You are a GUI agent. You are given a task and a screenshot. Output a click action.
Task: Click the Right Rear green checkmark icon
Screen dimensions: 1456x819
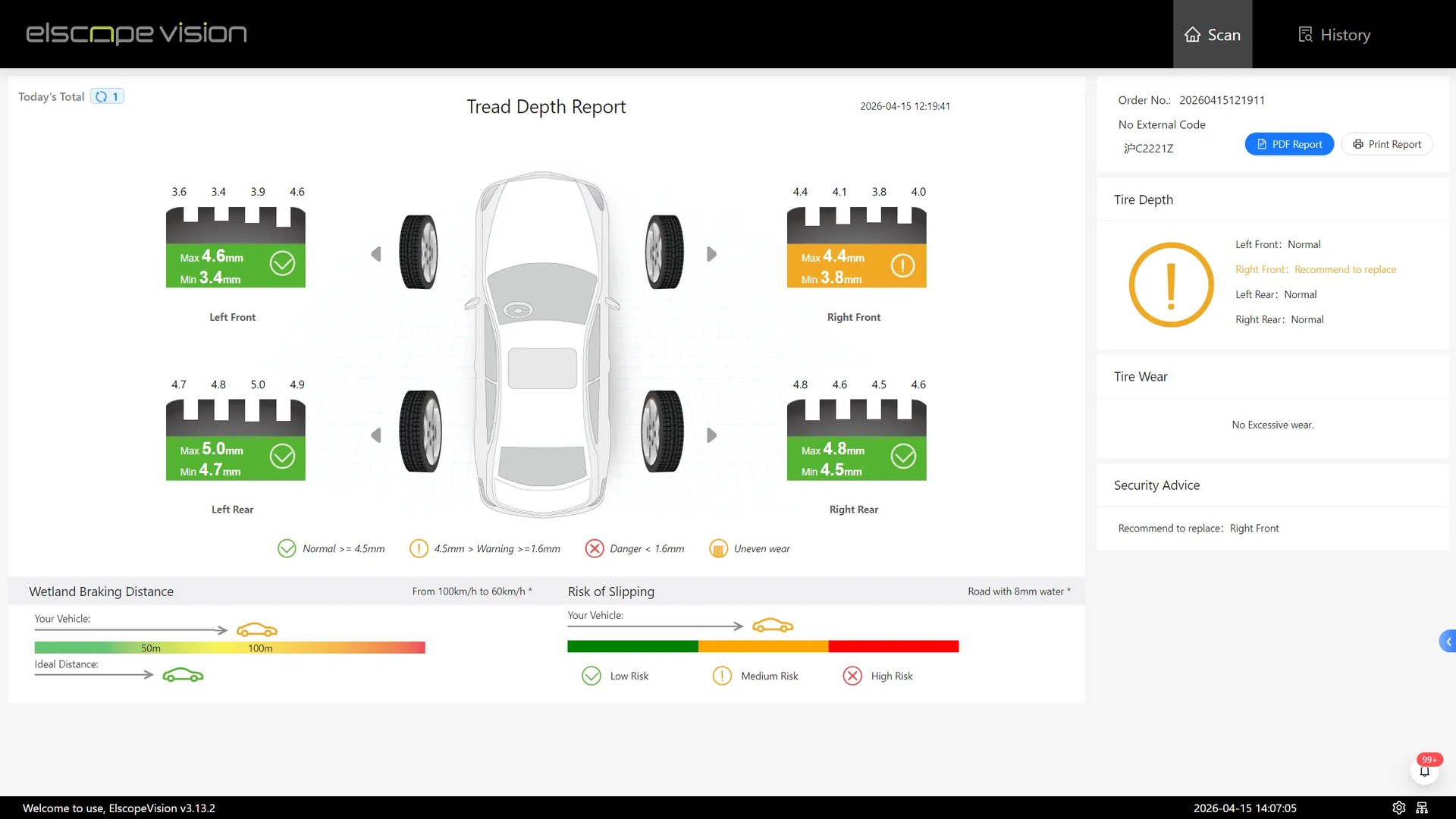click(x=903, y=456)
